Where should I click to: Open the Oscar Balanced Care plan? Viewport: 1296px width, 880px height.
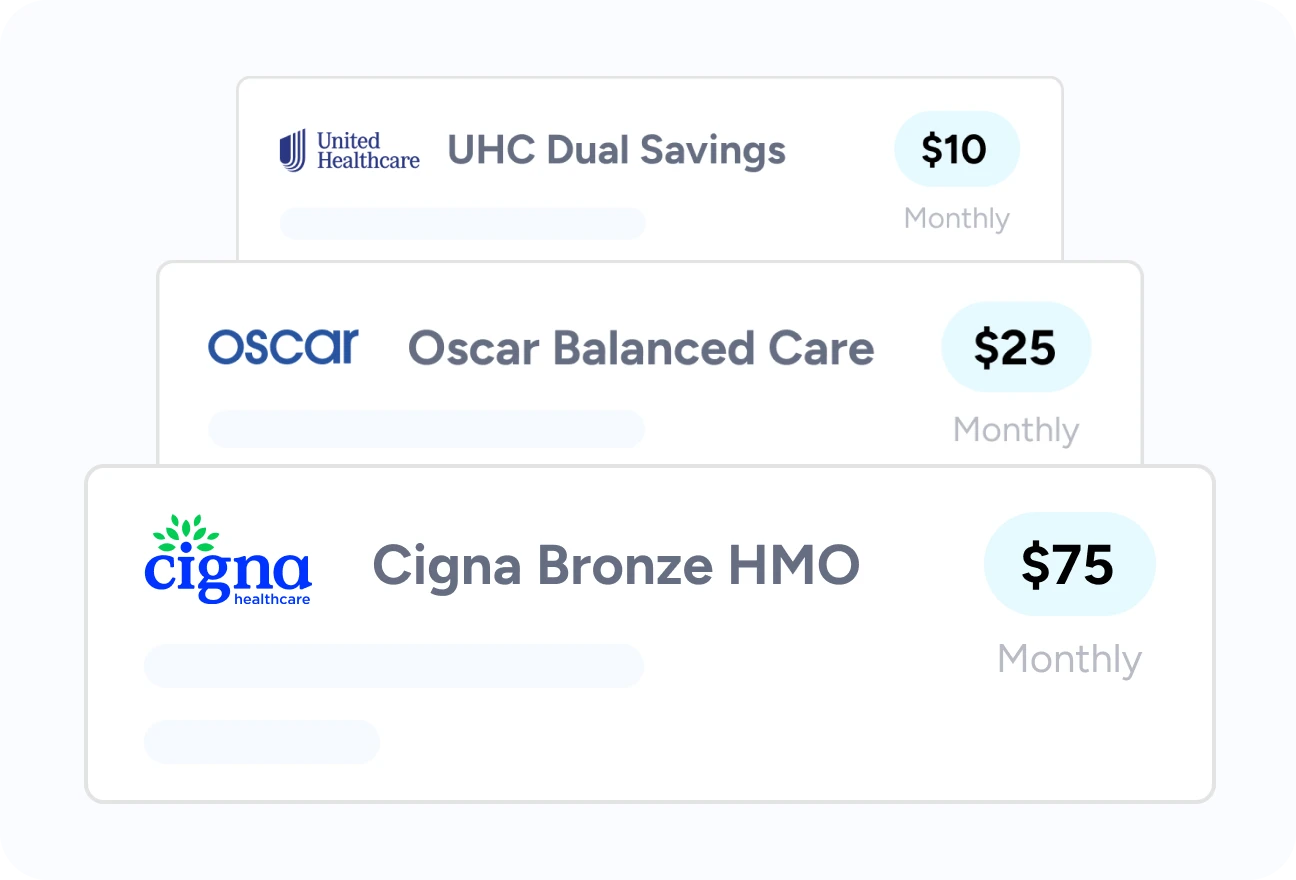click(641, 348)
